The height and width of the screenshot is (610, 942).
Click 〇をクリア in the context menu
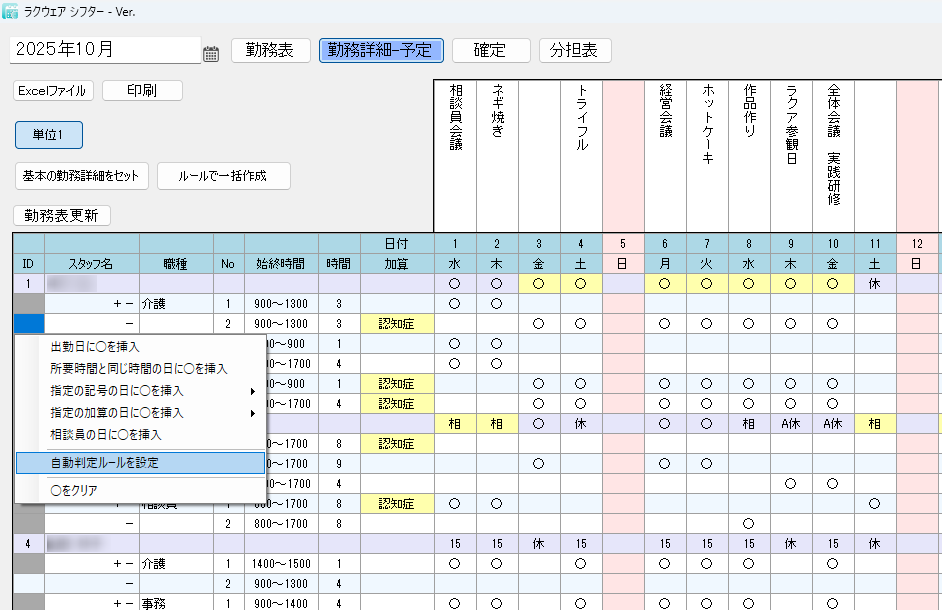pos(74,490)
